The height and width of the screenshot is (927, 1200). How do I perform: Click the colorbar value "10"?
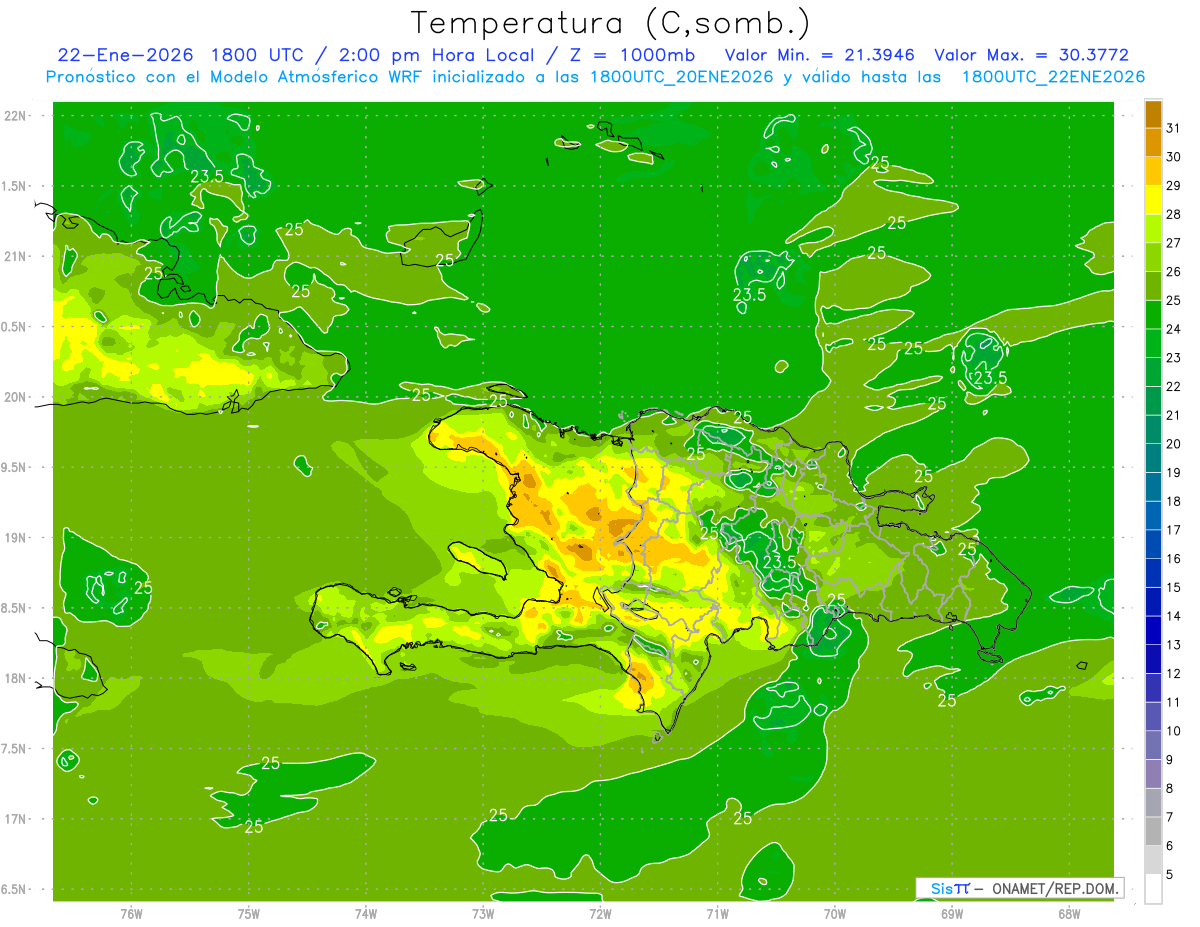pos(1174,731)
